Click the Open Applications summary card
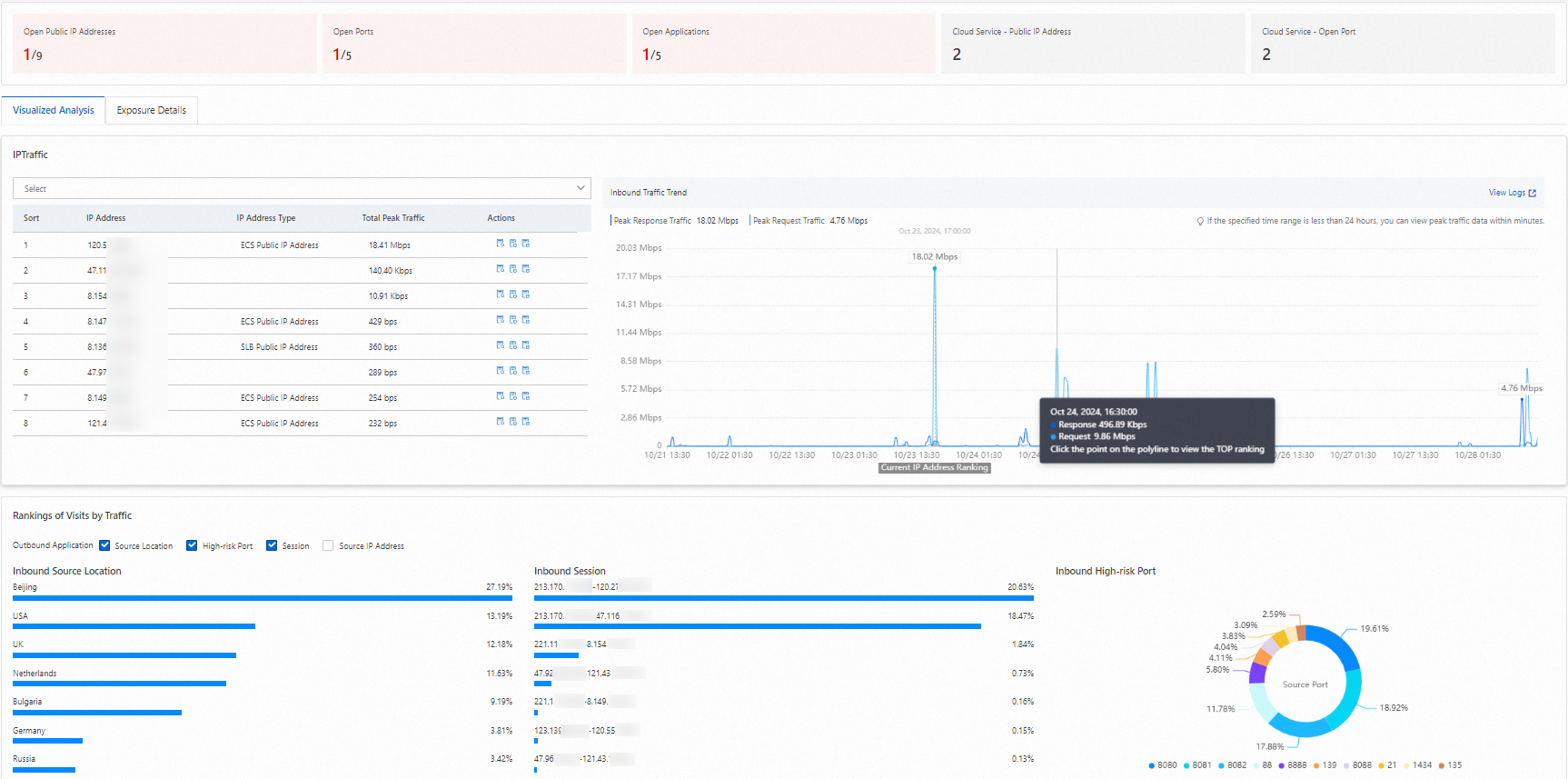The image size is (1568, 779). click(784, 44)
